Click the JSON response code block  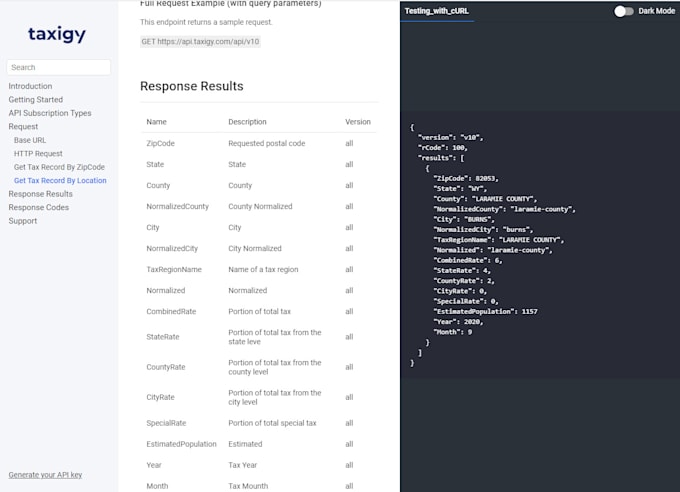tap(500, 244)
